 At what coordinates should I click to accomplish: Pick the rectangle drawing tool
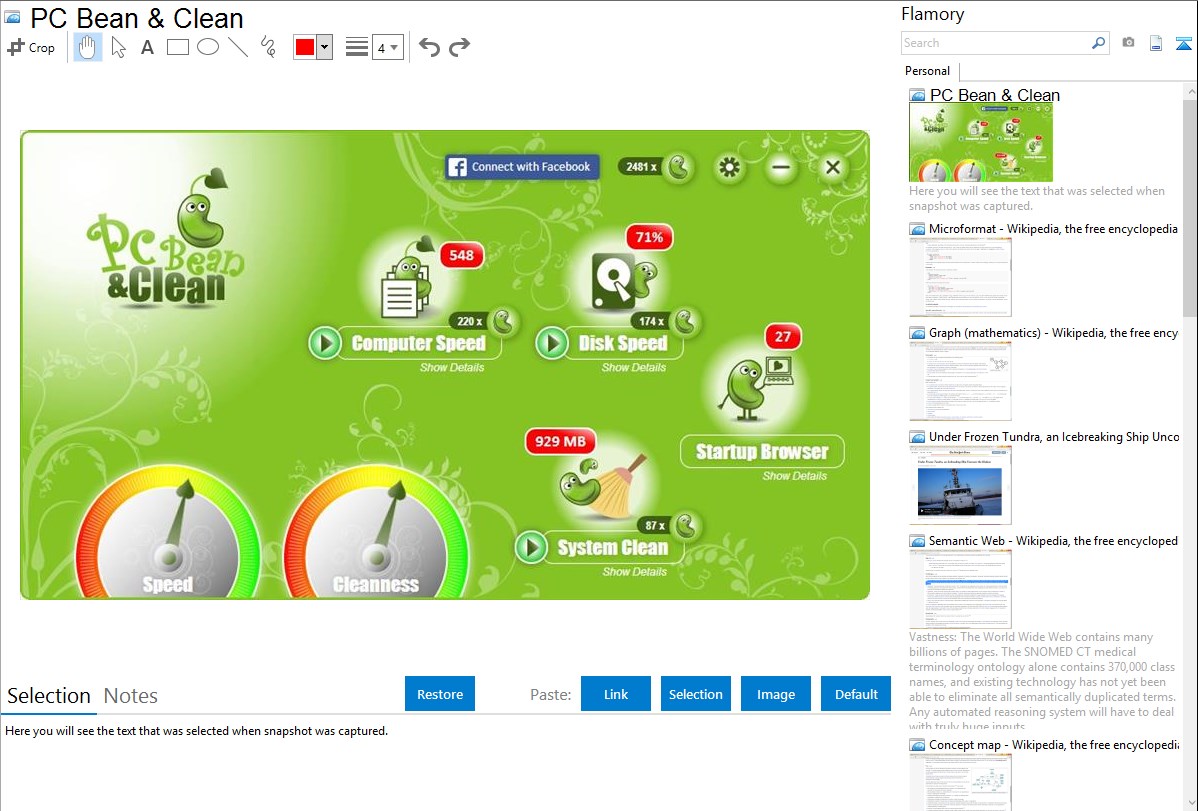point(177,47)
